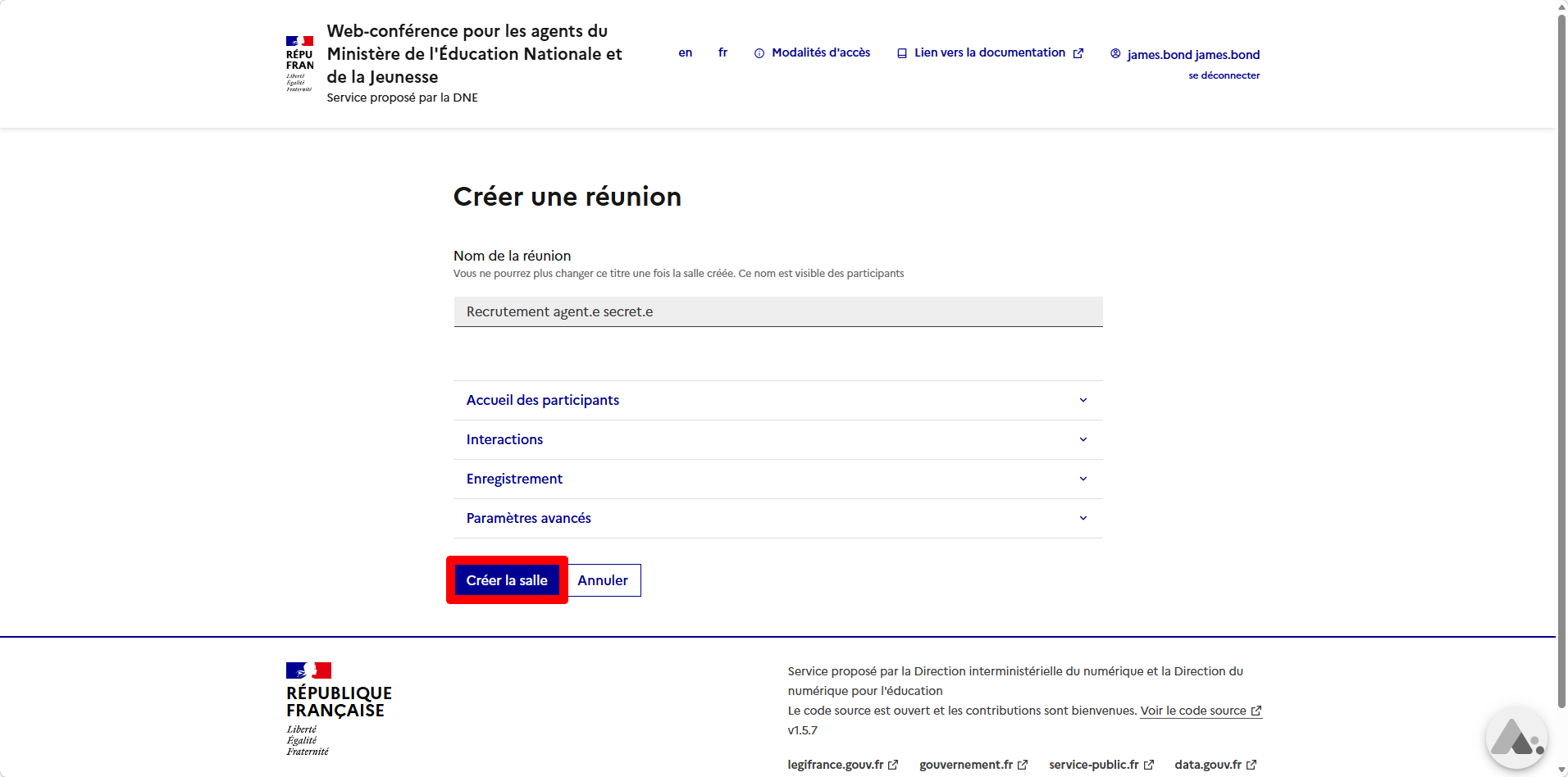Open the service-public.fr link
The height and width of the screenshot is (777, 1568).
[x=1101, y=765]
